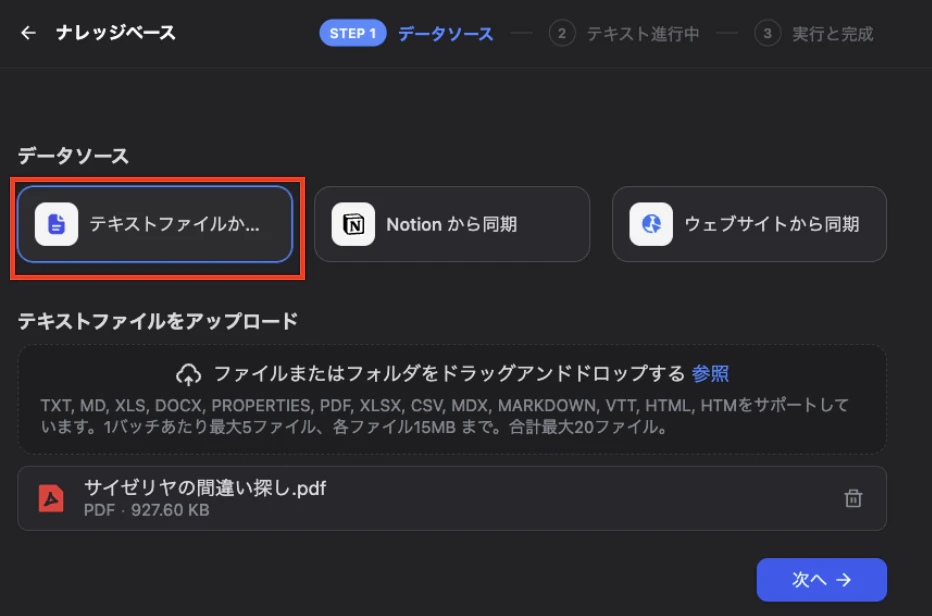This screenshot has height=616, width=932.
Task: Click the step 2 circled number
Action: 562,33
